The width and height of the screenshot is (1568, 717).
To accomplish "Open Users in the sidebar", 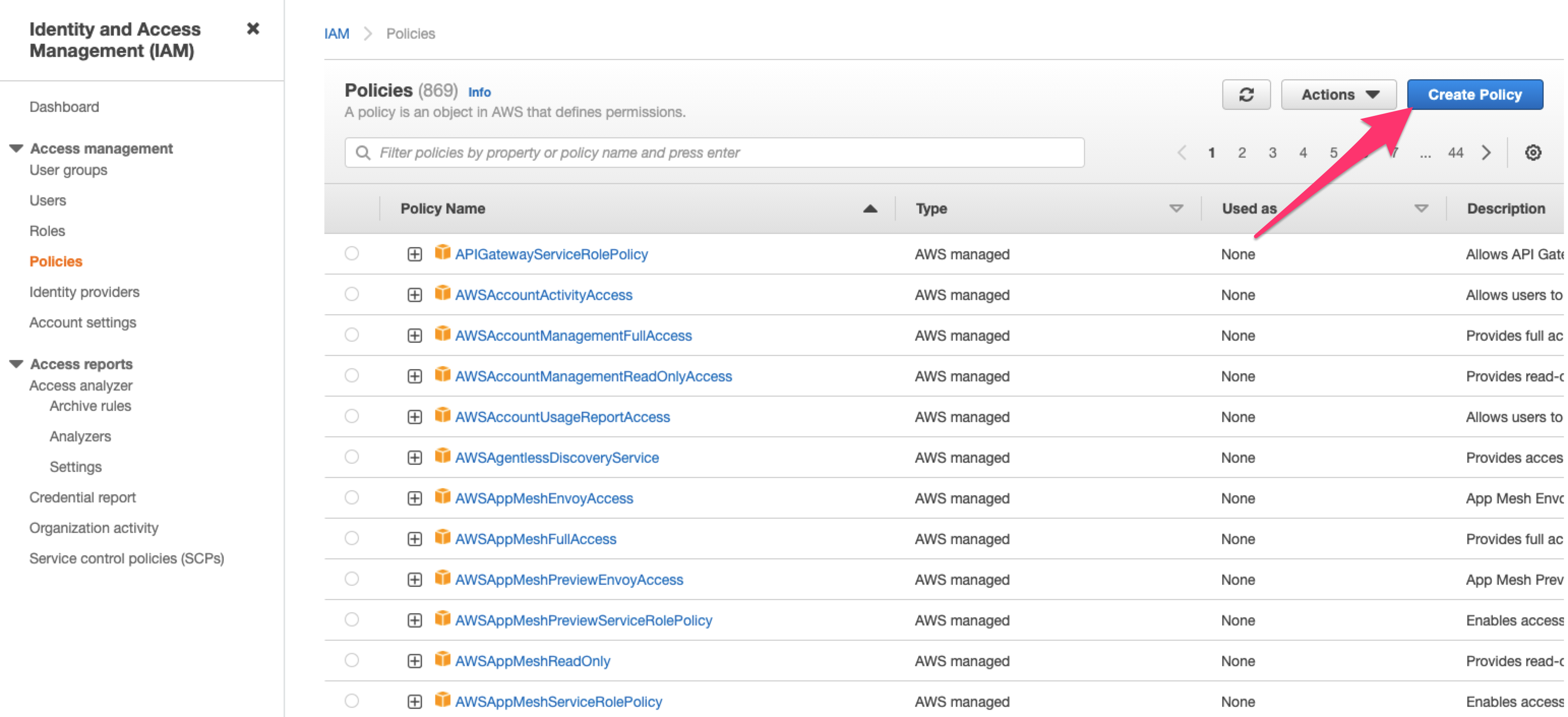I will (x=47, y=201).
